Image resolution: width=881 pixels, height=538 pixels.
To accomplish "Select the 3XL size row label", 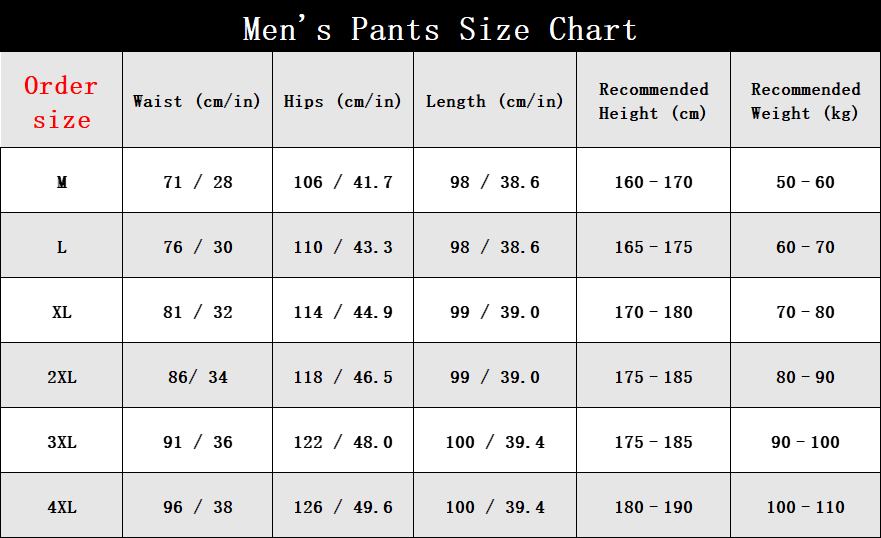I will tap(62, 442).
